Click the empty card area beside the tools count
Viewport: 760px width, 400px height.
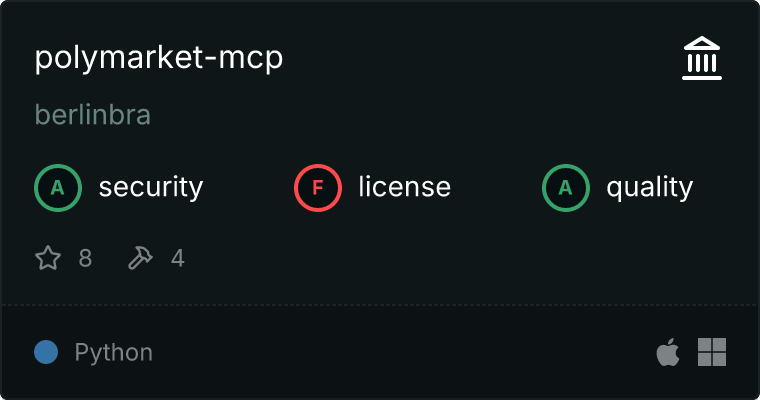coord(436,258)
